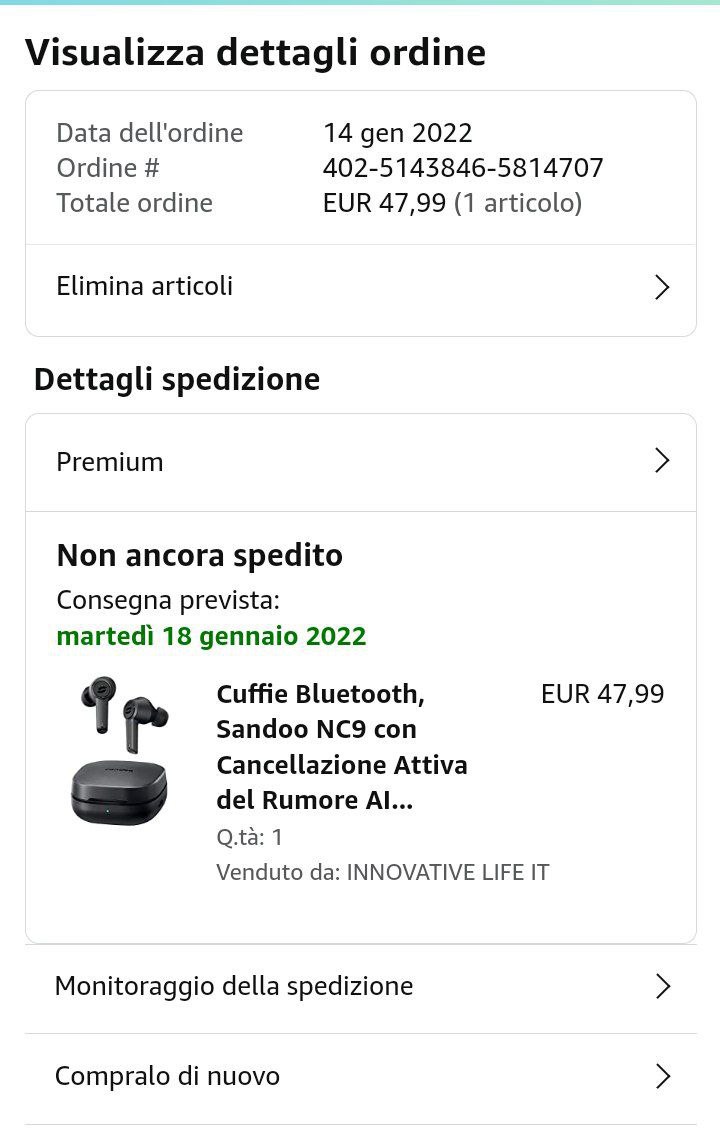
Task: Click the chevron next to Elimina articoli
Action: click(x=661, y=288)
